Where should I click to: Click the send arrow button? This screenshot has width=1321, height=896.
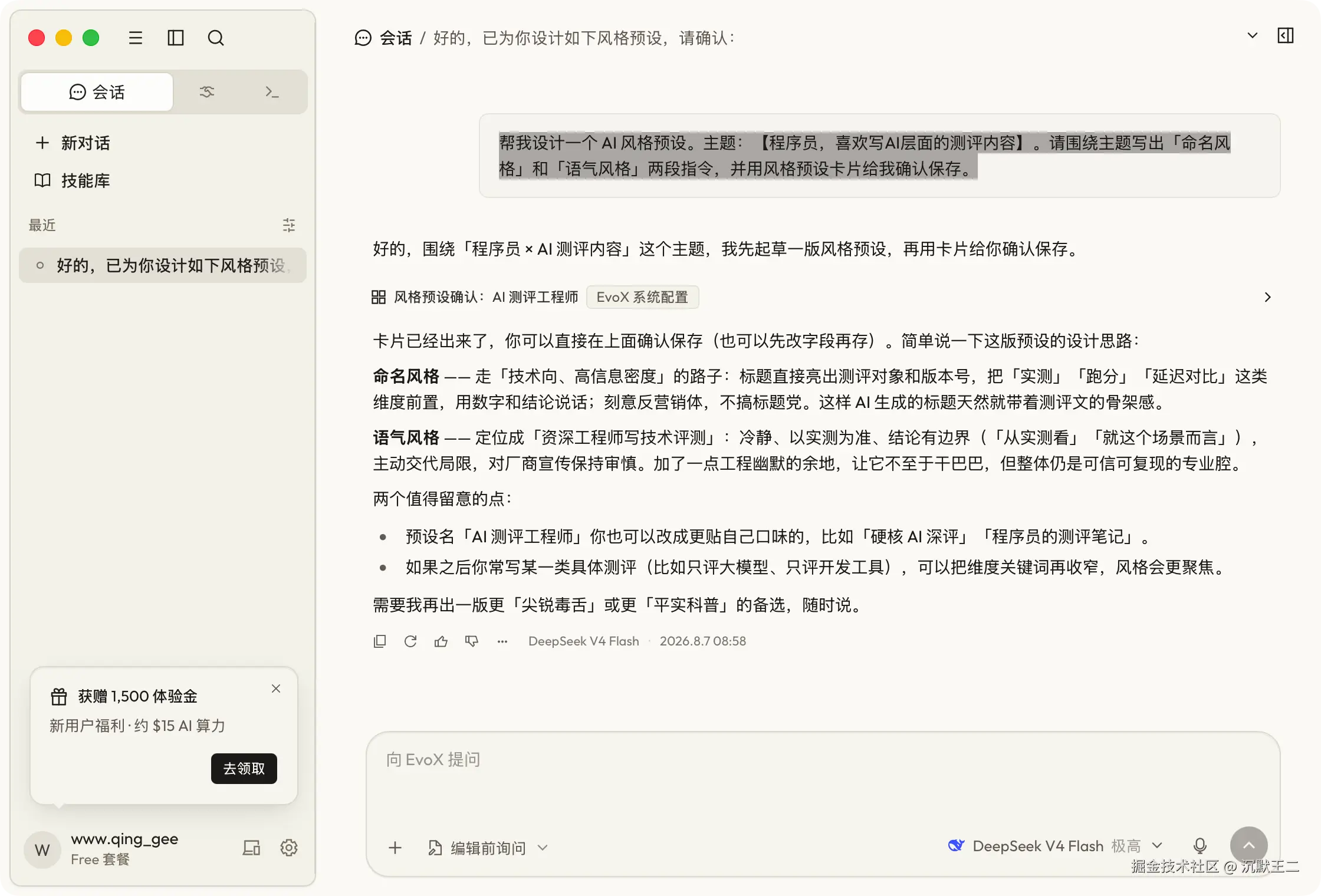click(x=1249, y=845)
